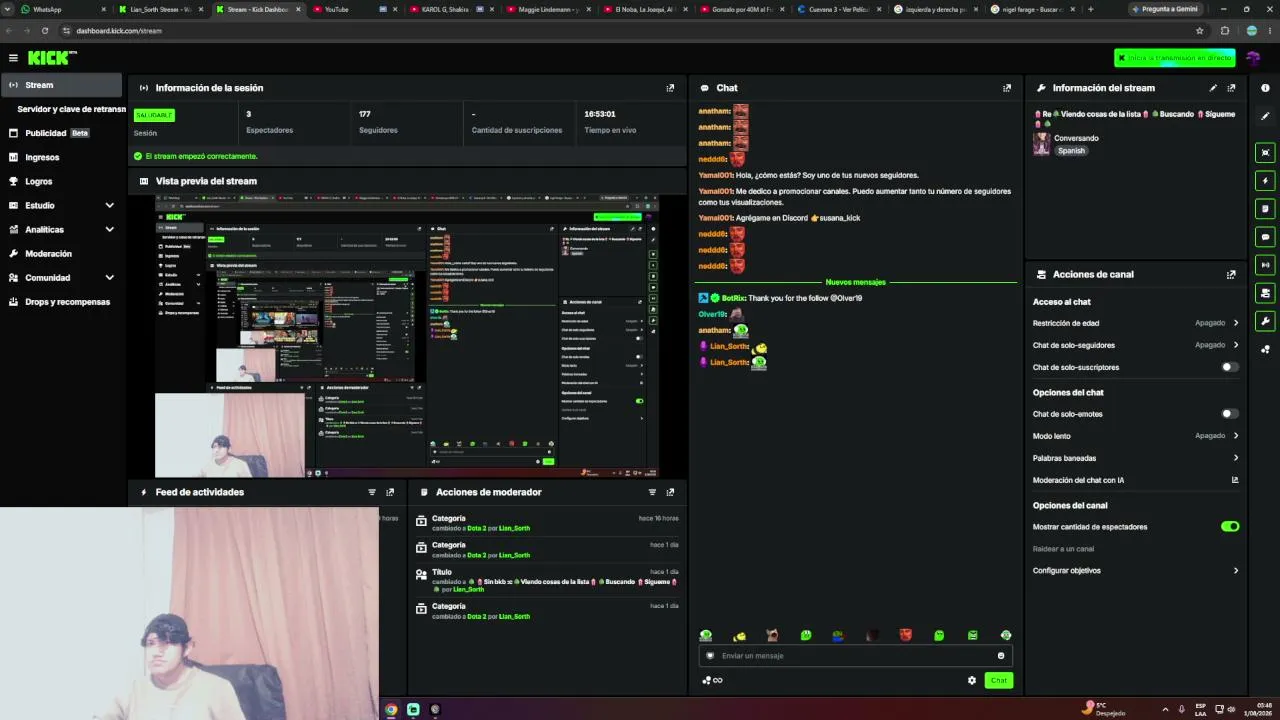Switch to the YouTube browser tab
This screenshot has height=720, width=1280.
pyautogui.click(x=355, y=9)
